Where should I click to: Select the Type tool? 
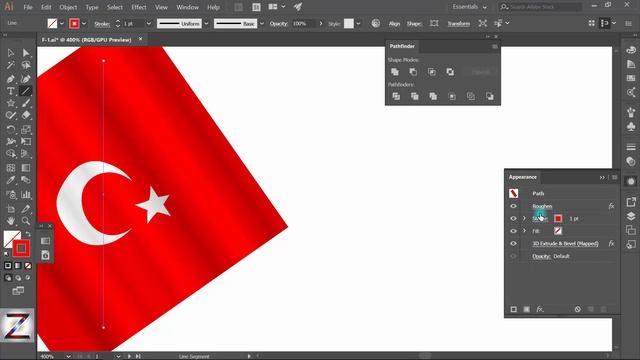click(11, 91)
